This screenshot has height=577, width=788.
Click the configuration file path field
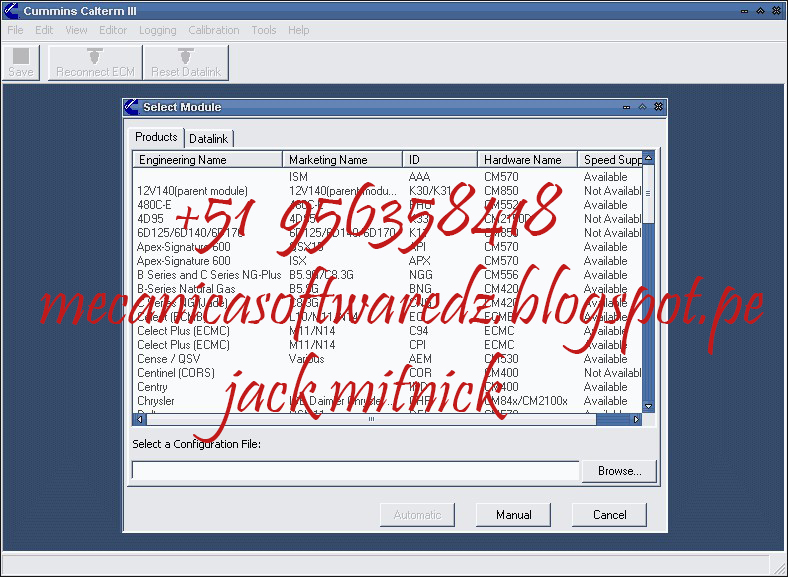tap(355, 471)
